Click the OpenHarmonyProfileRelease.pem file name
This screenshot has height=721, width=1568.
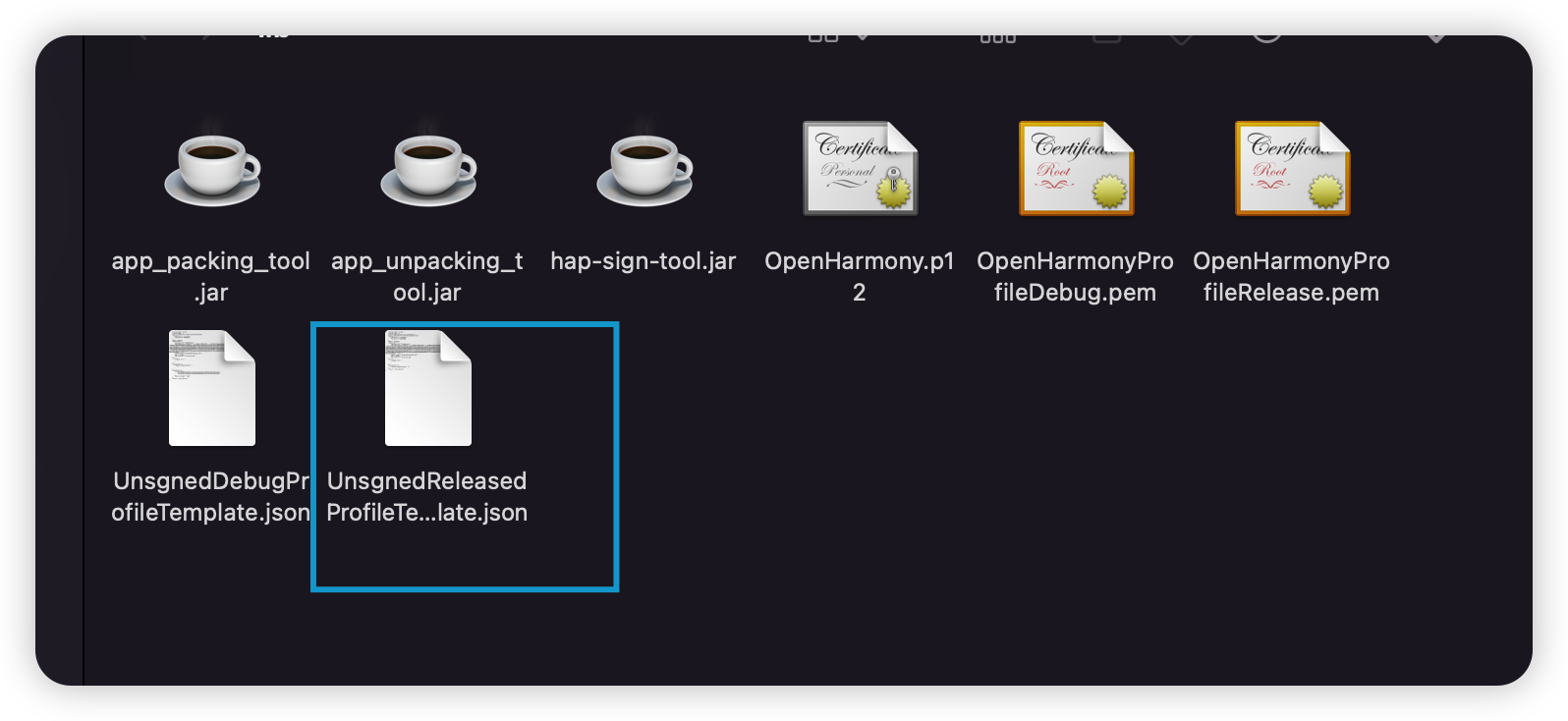click(x=1292, y=276)
